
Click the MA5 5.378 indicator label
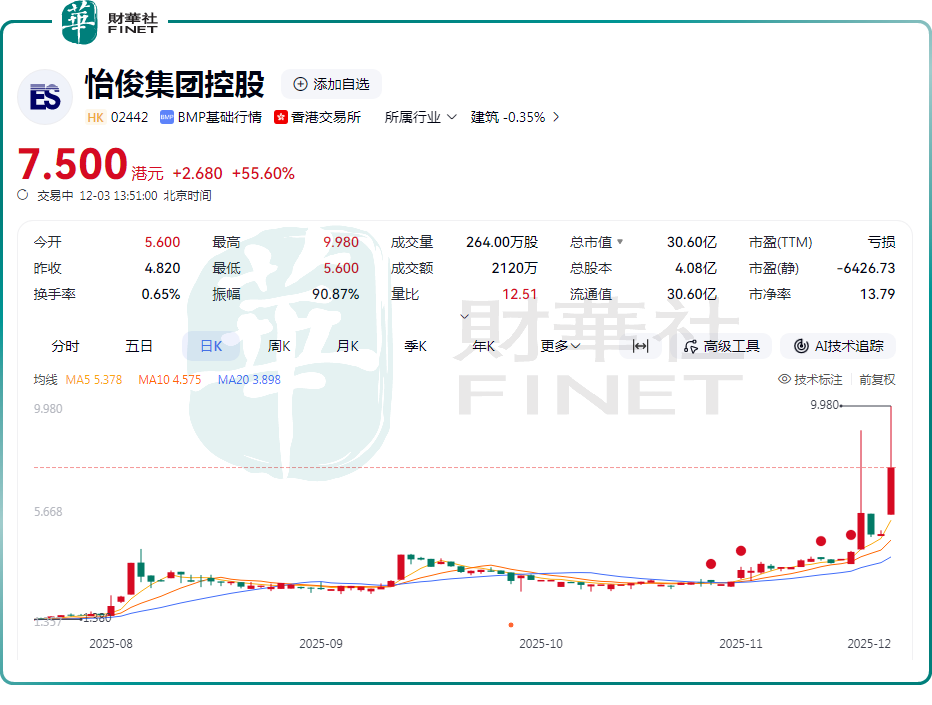[x=93, y=379]
